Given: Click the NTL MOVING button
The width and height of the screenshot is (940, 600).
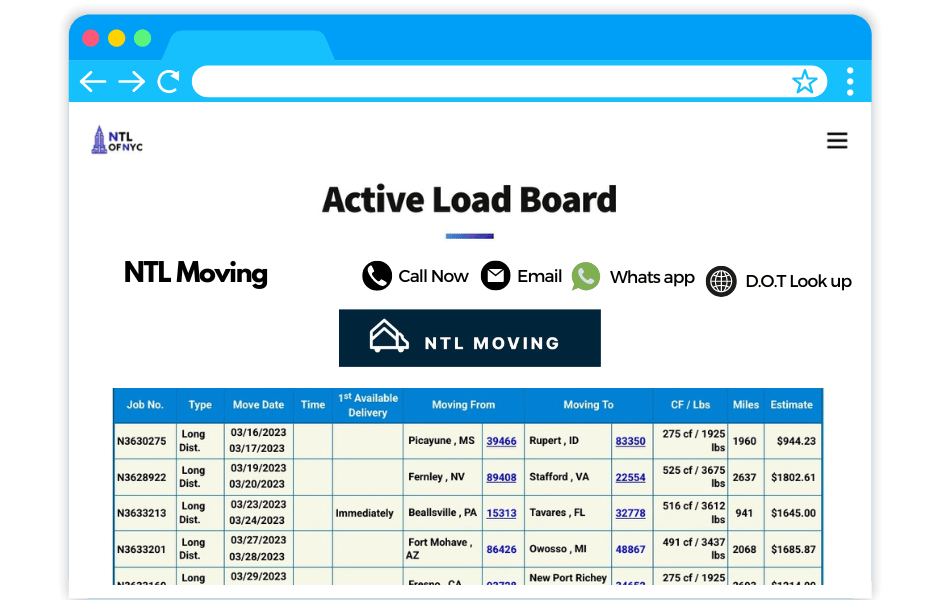Looking at the screenshot, I should point(470,338).
